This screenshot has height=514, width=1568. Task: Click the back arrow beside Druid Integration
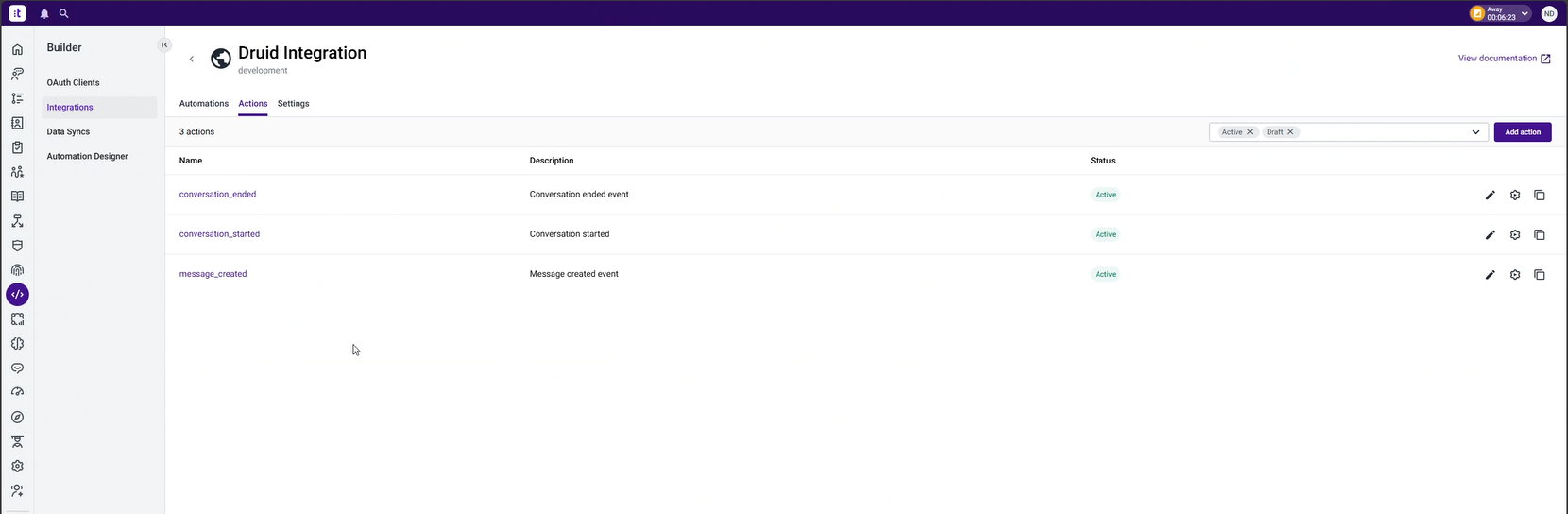pyautogui.click(x=192, y=60)
